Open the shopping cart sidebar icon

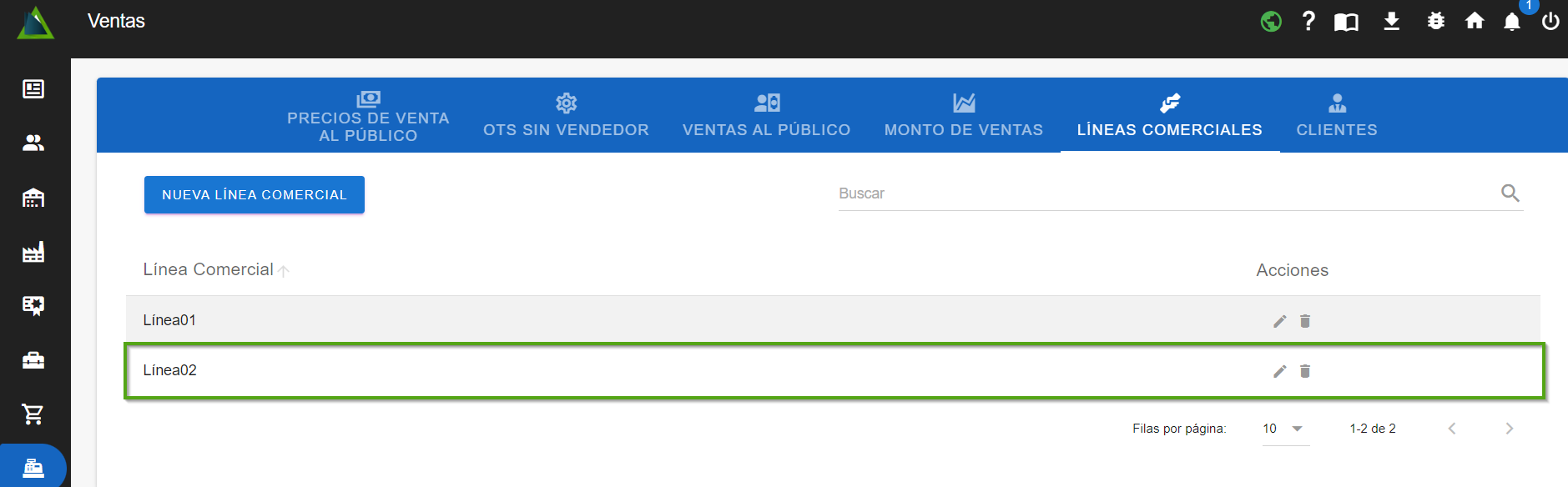pyautogui.click(x=33, y=414)
